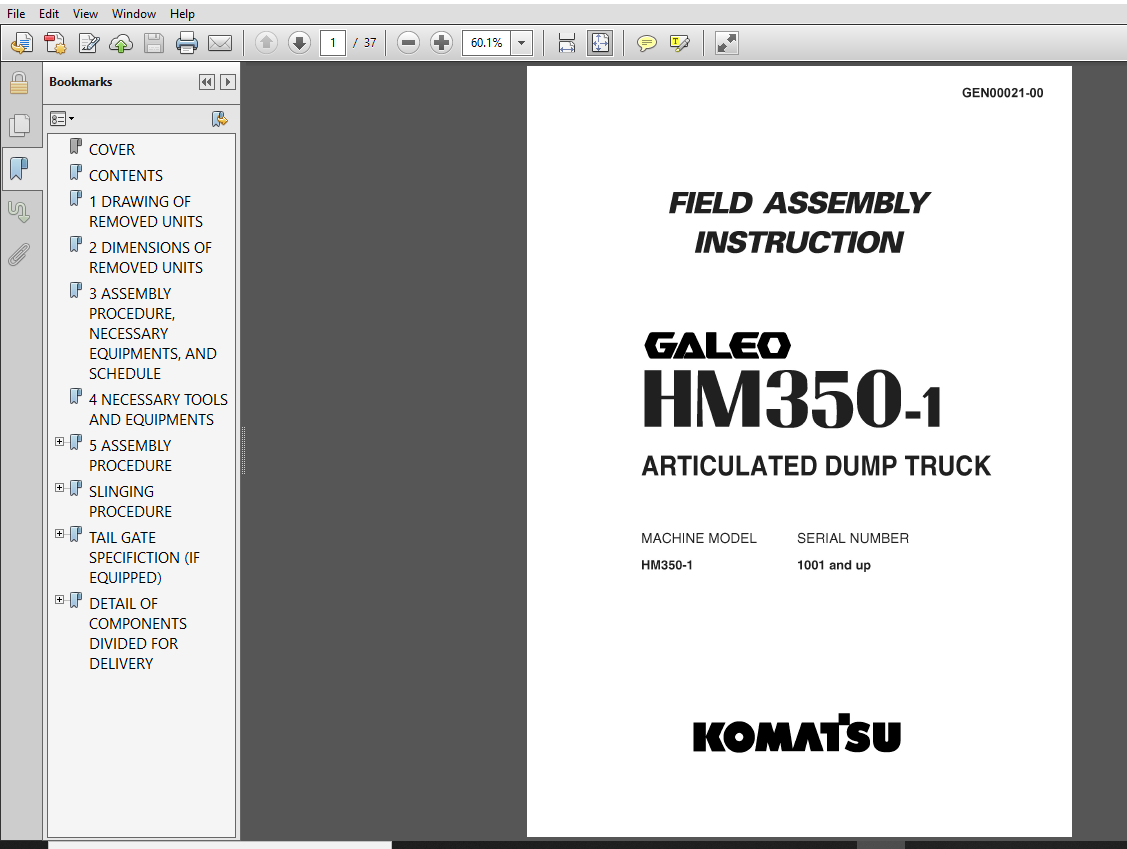Viewport: 1127px width, 849px height.
Task: Collapse the Bookmarks pane double arrow
Action: coord(207,82)
